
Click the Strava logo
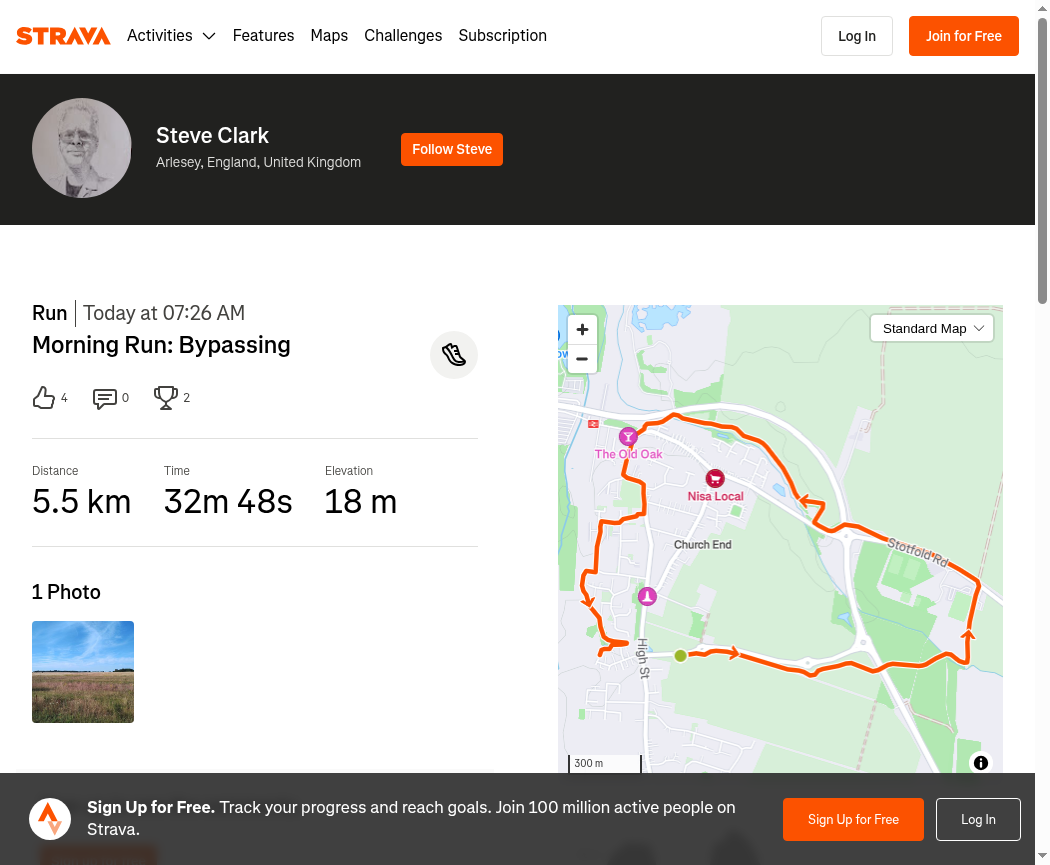(x=63, y=36)
